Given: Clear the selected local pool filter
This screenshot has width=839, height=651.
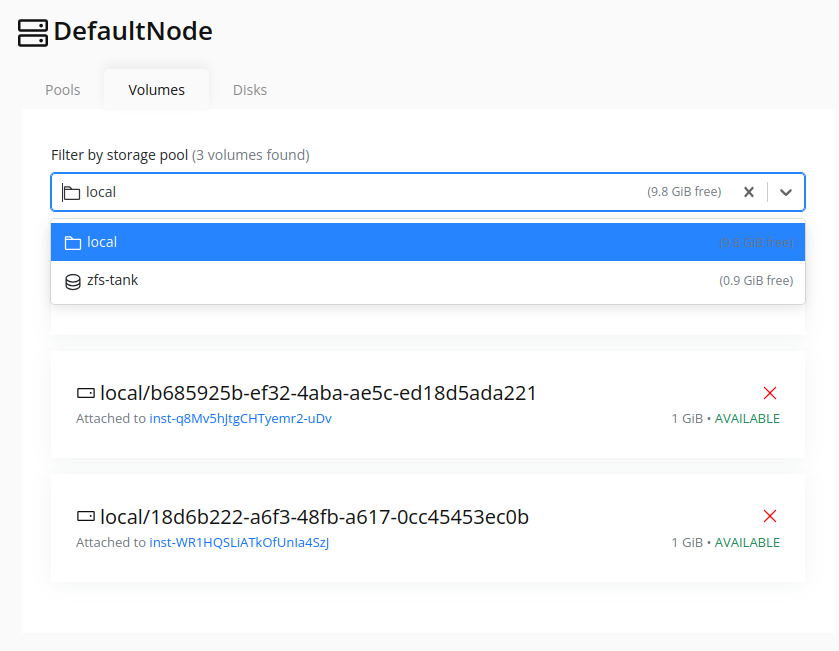Looking at the screenshot, I should pyautogui.click(x=749, y=192).
